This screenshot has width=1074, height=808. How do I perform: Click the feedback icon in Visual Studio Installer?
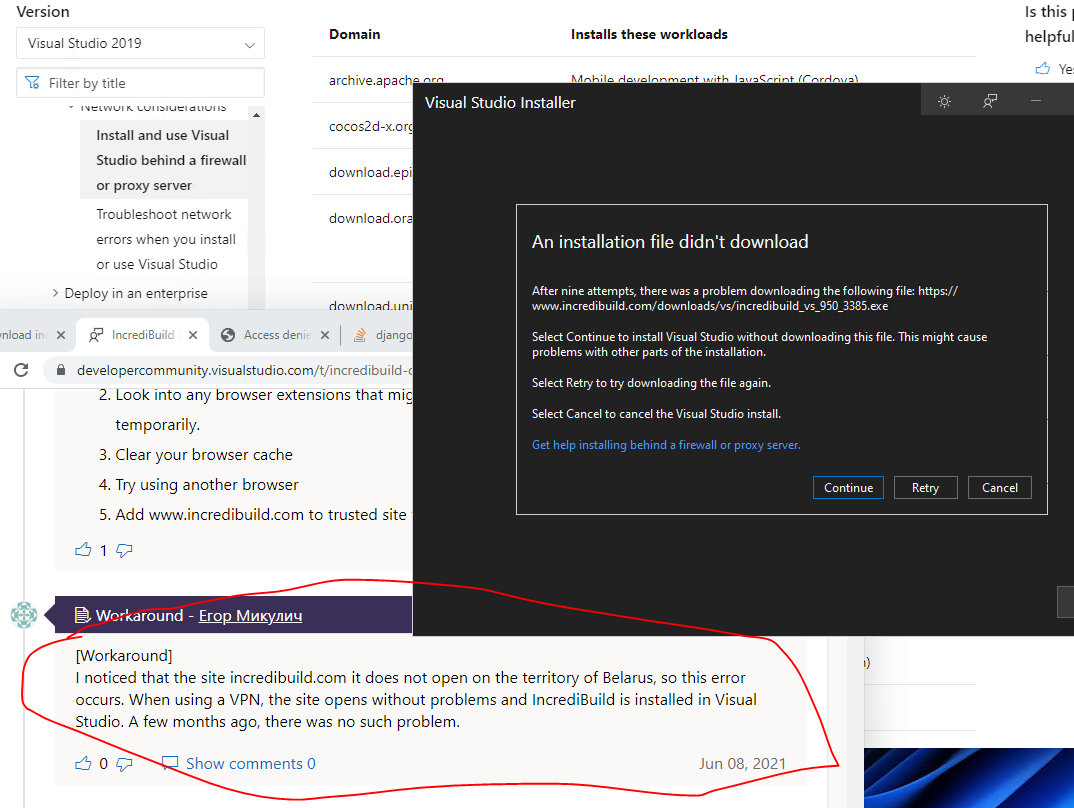[990, 101]
